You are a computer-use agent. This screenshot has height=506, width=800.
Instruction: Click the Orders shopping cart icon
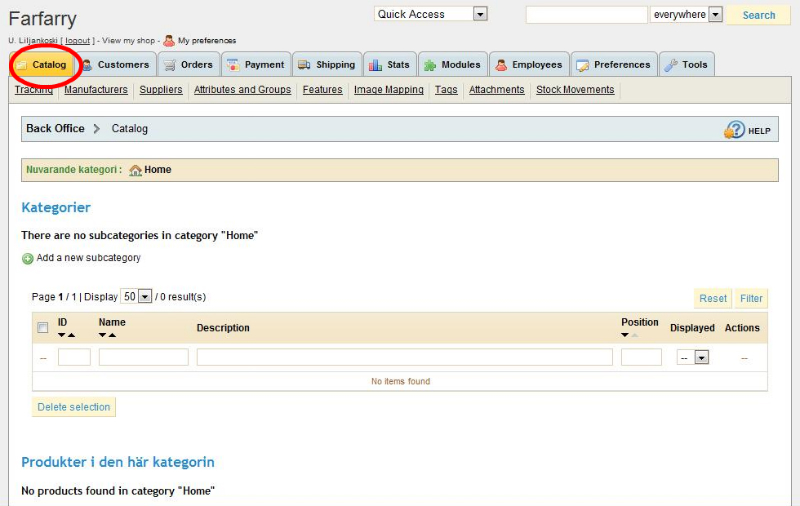[170, 65]
